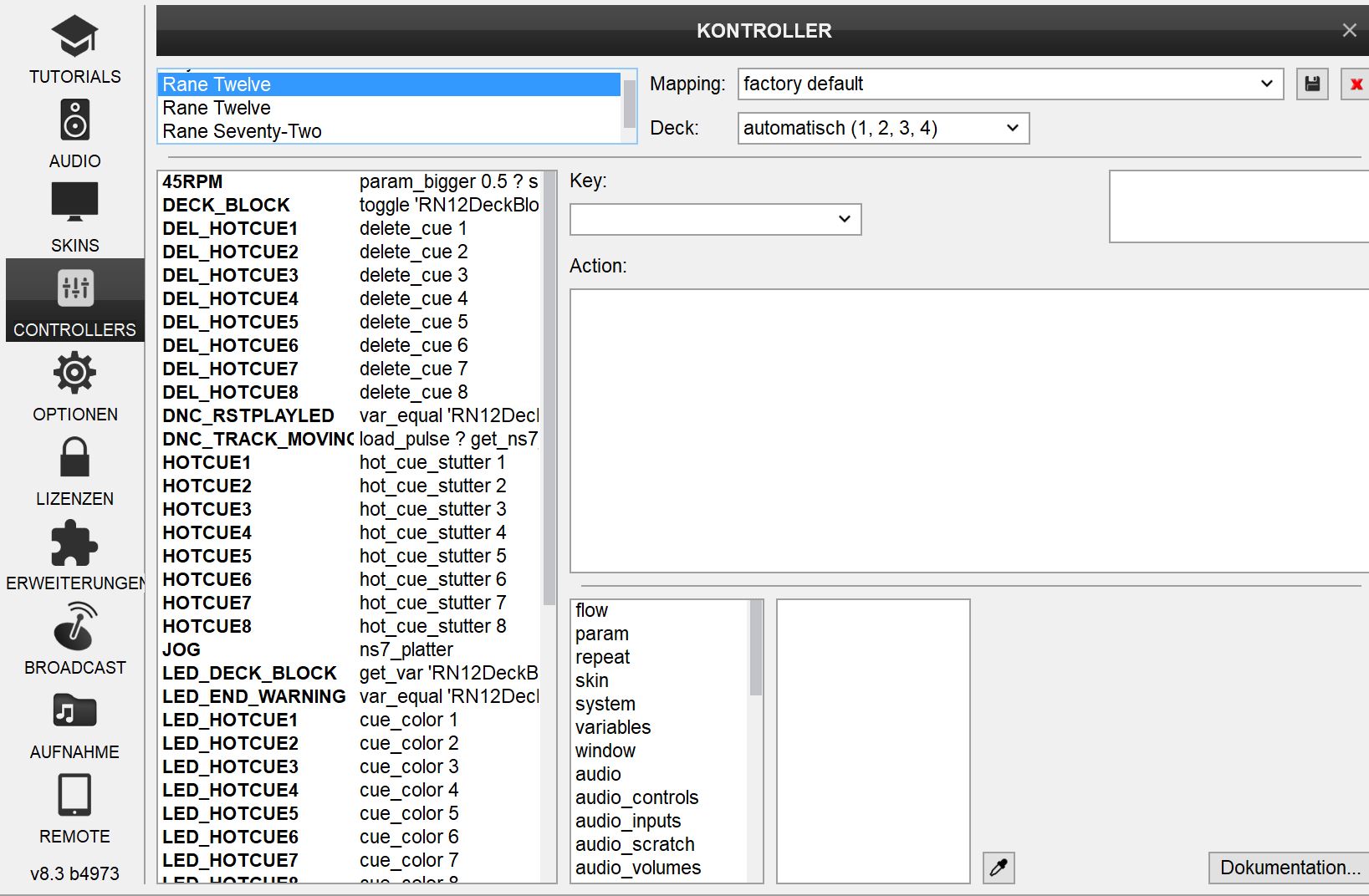Click hot_cue_stutter 3 action text
1369x896 pixels.
pos(432,509)
